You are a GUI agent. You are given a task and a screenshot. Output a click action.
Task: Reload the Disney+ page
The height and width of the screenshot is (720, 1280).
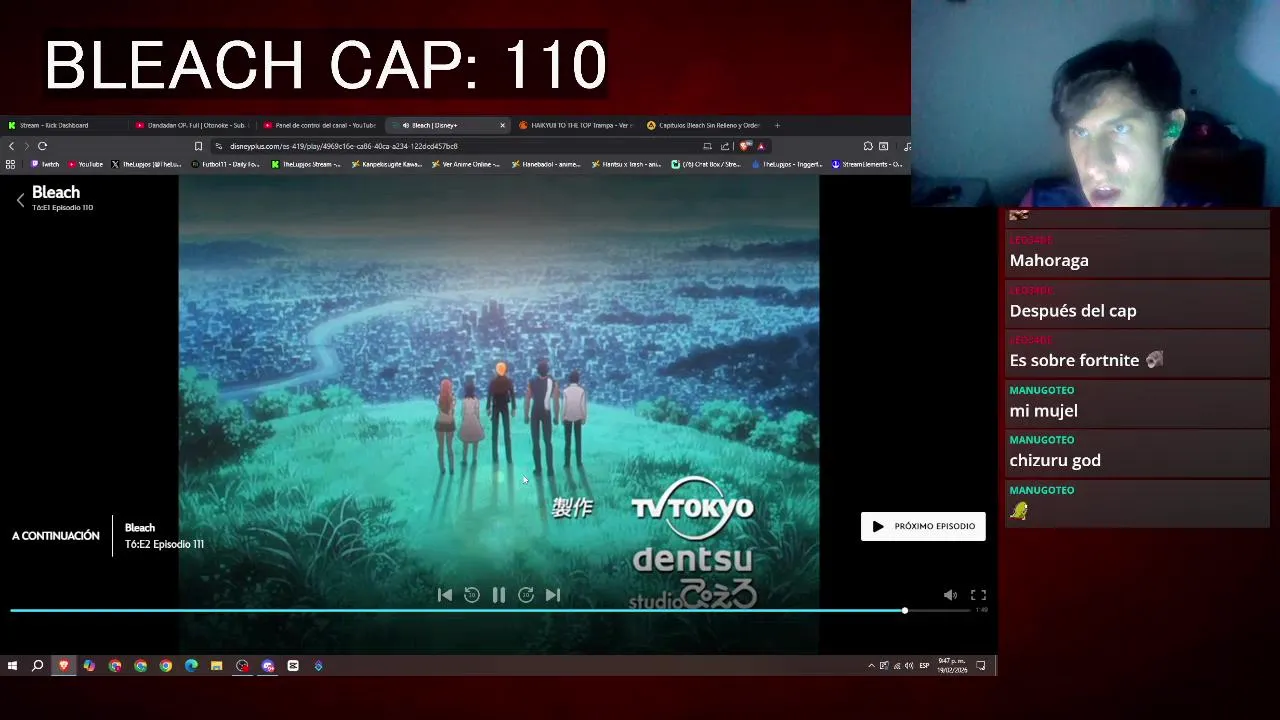click(42, 146)
